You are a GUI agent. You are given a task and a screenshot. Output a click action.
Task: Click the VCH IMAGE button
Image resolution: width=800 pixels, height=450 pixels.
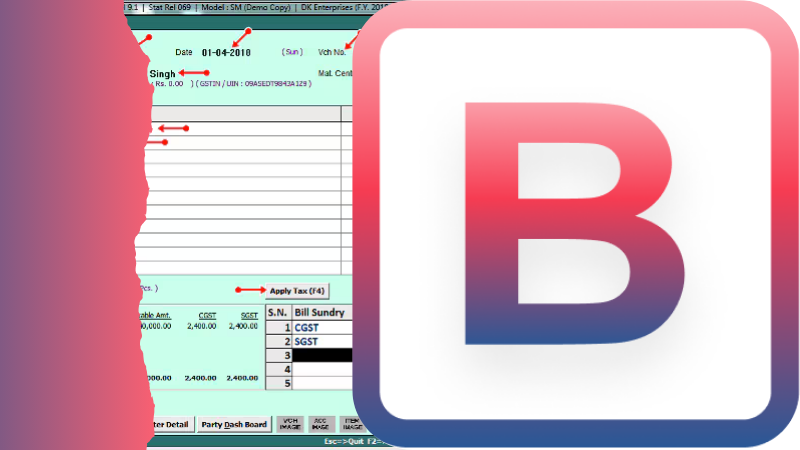tap(290, 424)
